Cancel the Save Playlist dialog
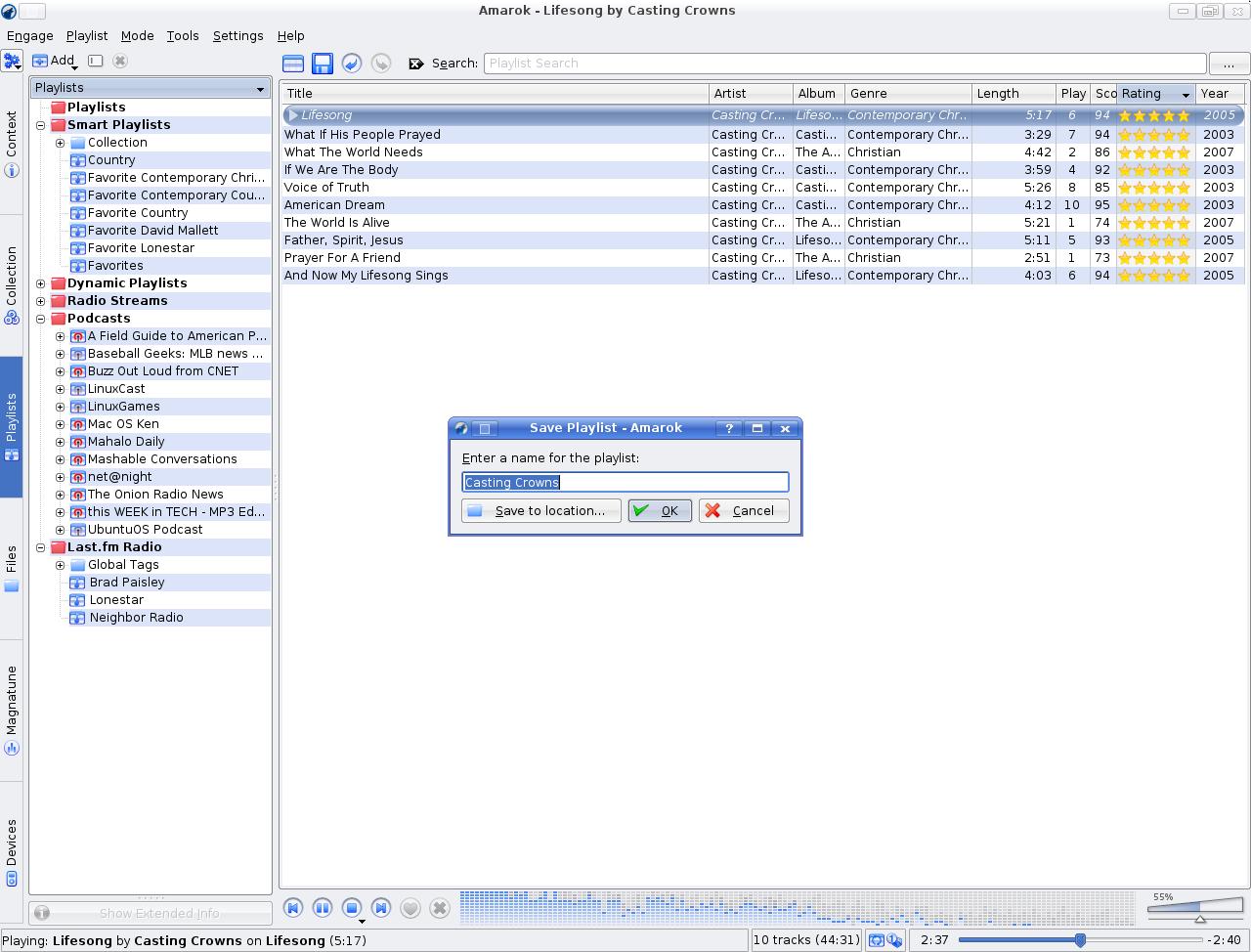Viewport: 1251px width, 952px height. click(744, 510)
